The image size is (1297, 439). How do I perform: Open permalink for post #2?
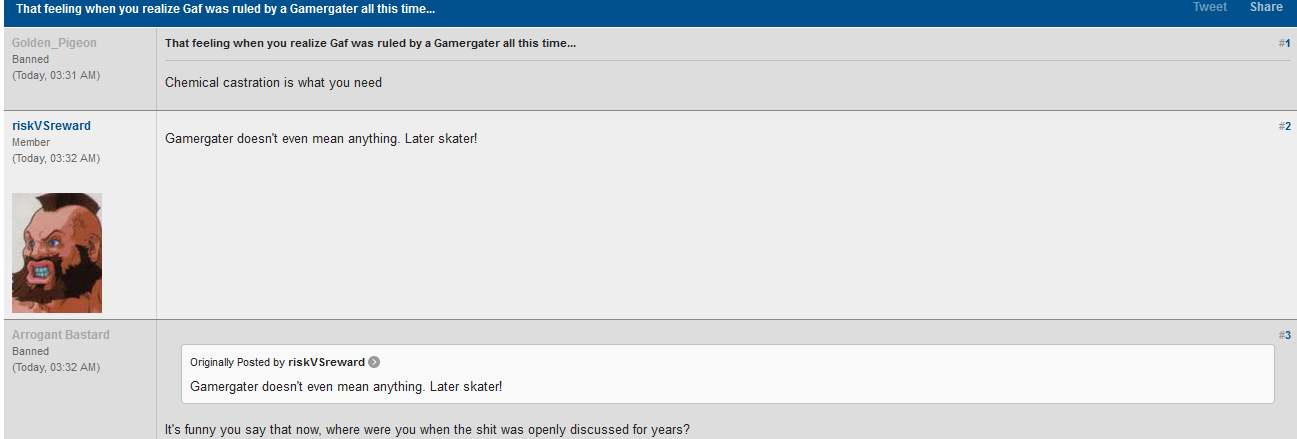(x=1285, y=126)
